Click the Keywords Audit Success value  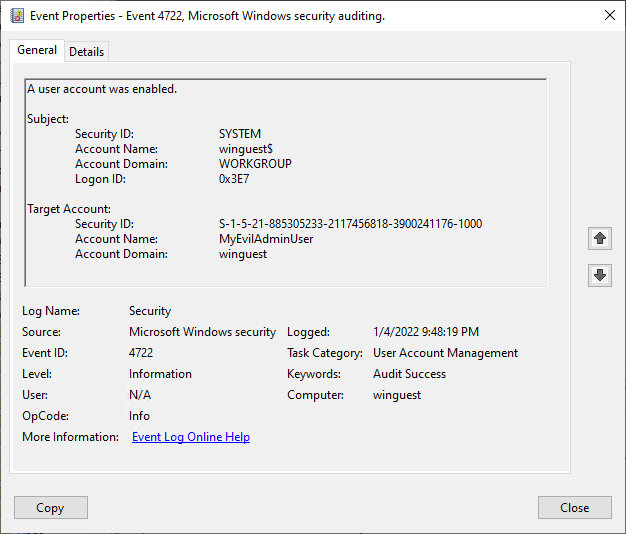click(x=409, y=374)
